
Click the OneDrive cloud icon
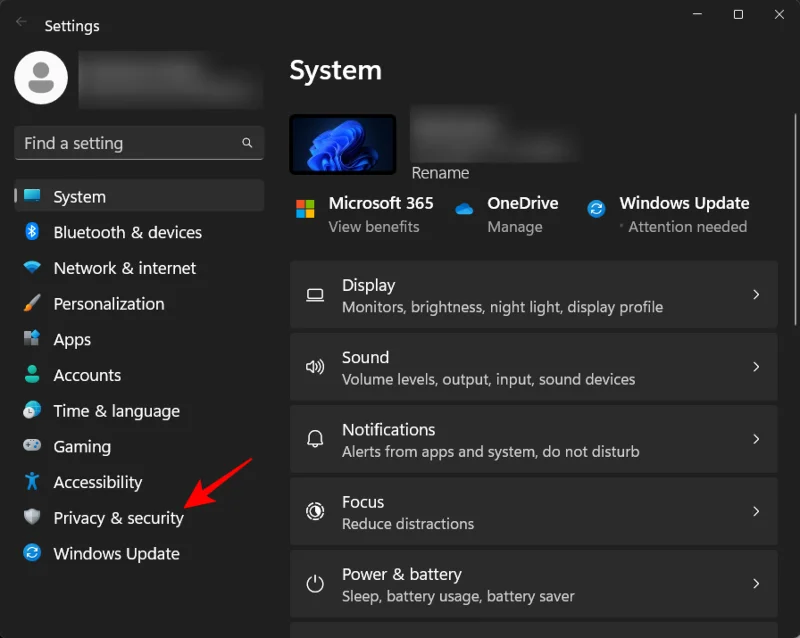[463, 208]
